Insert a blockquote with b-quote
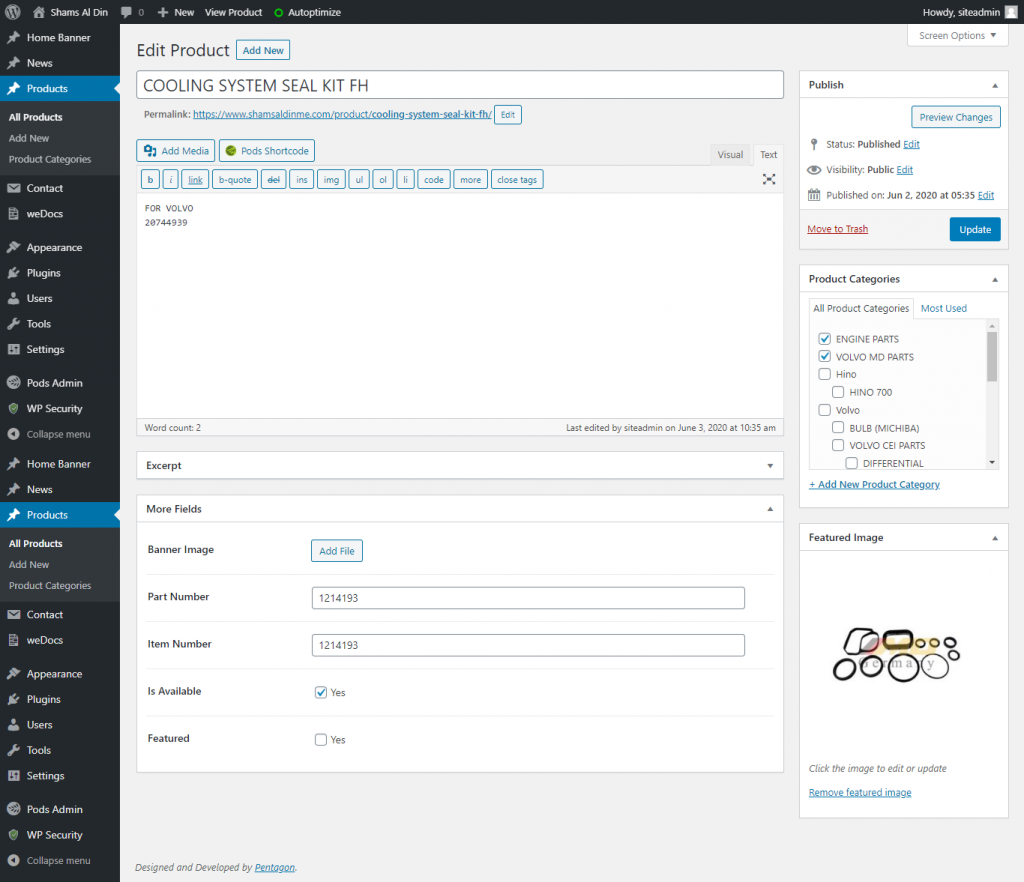This screenshot has height=882, width=1024. pos(235,180)
